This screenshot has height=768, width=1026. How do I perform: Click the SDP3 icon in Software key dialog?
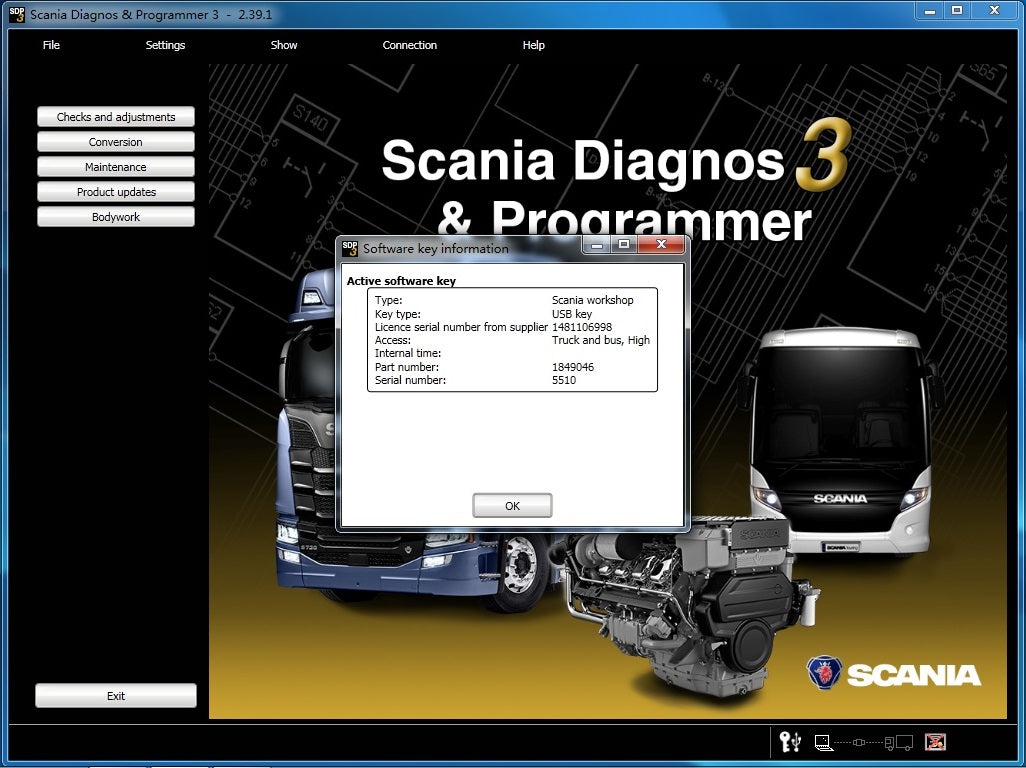point(350,249)
